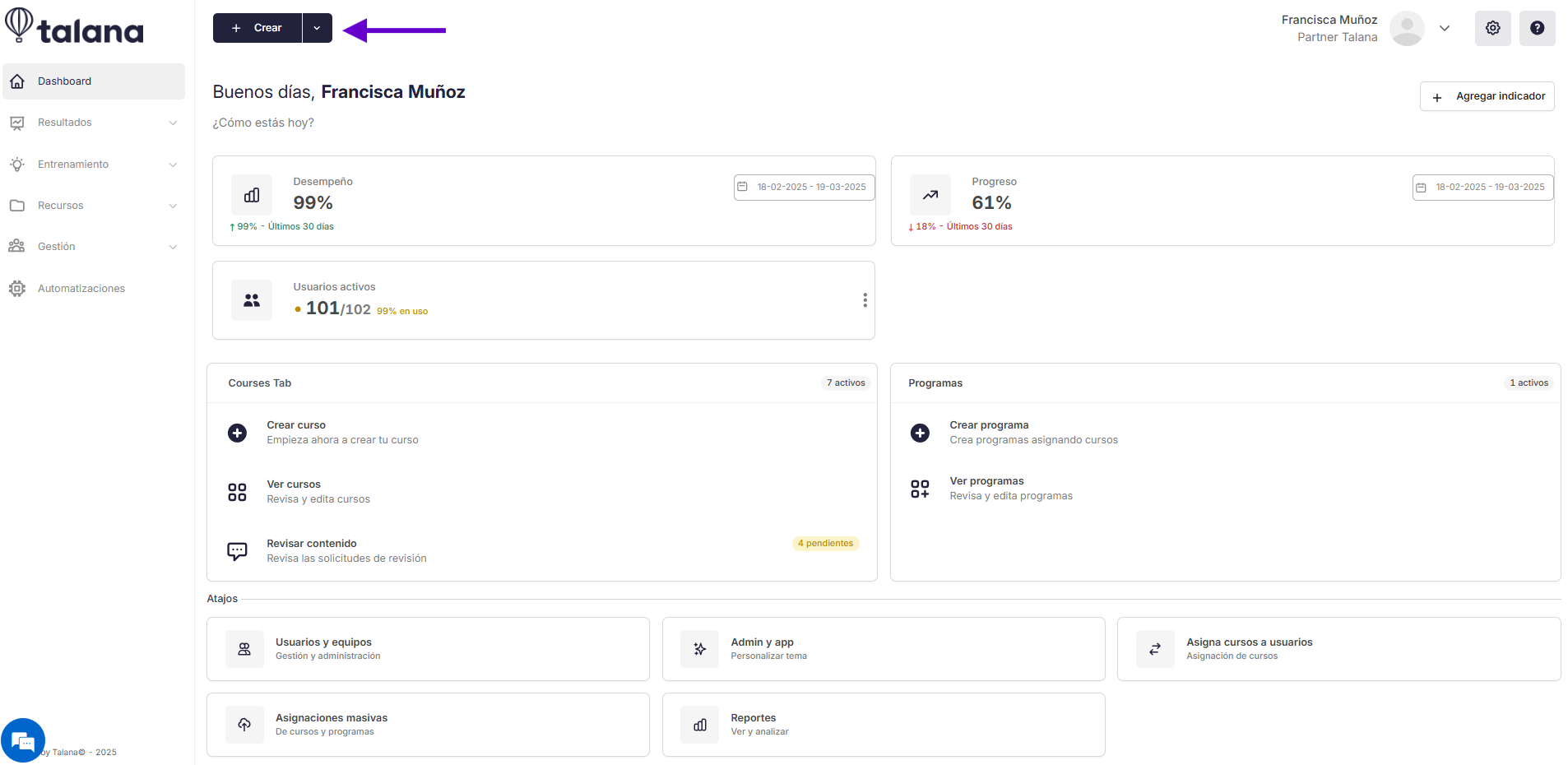This screenshot has width=1568, height=765.
Task: Click the Crear programa plus icon
Action: (920, 433)
